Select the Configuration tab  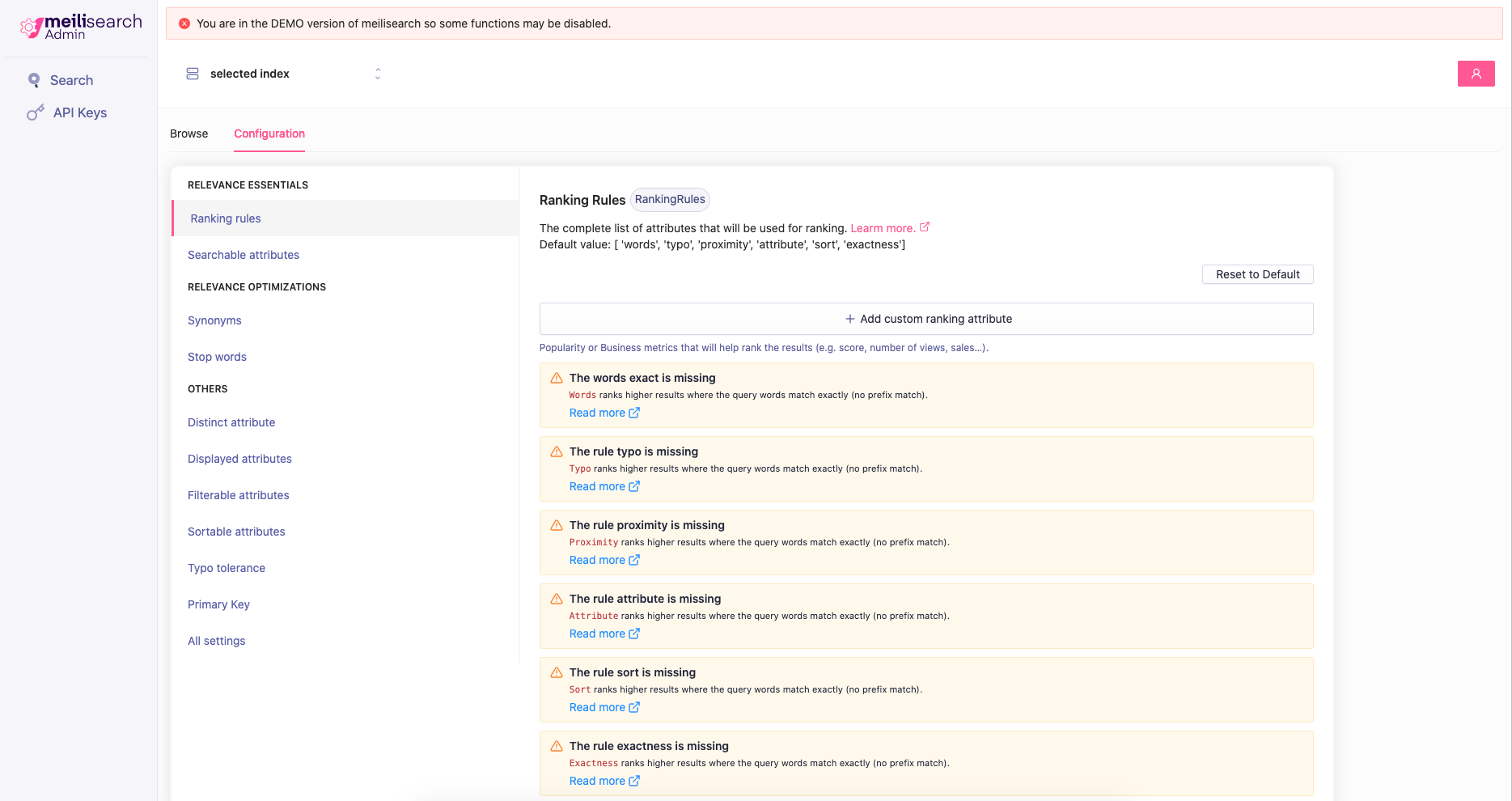269,133
